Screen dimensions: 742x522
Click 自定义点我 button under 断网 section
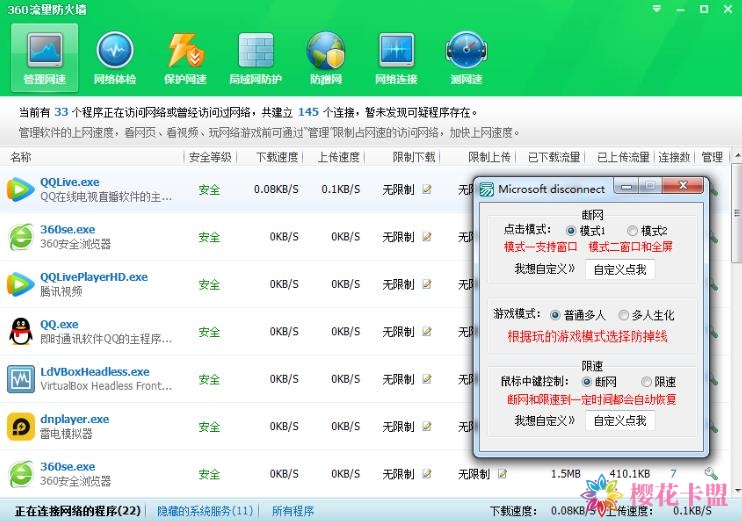[620, 269]
